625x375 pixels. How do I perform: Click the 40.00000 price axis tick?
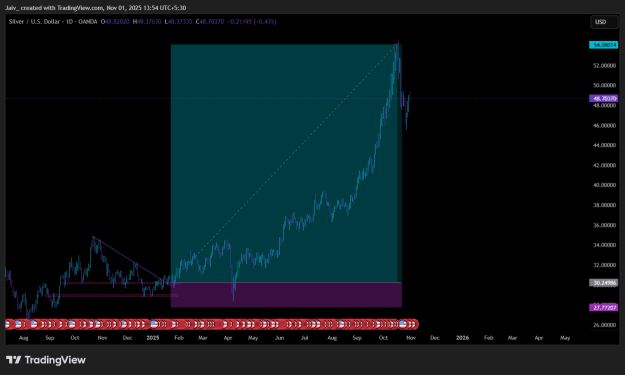[604, 185]
